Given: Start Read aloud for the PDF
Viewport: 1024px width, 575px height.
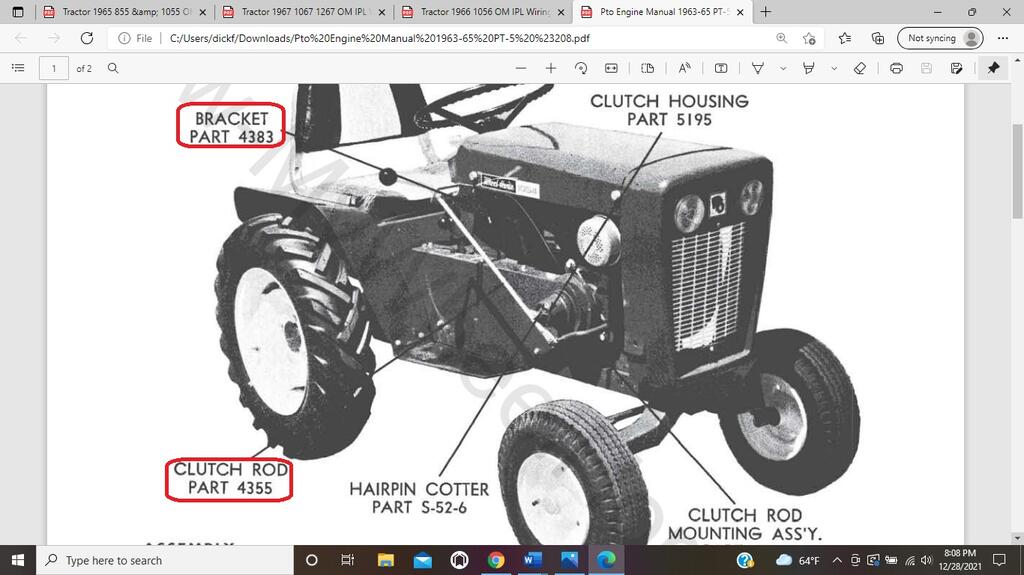Looking at the screenshot, I should [x=684, y=68].
